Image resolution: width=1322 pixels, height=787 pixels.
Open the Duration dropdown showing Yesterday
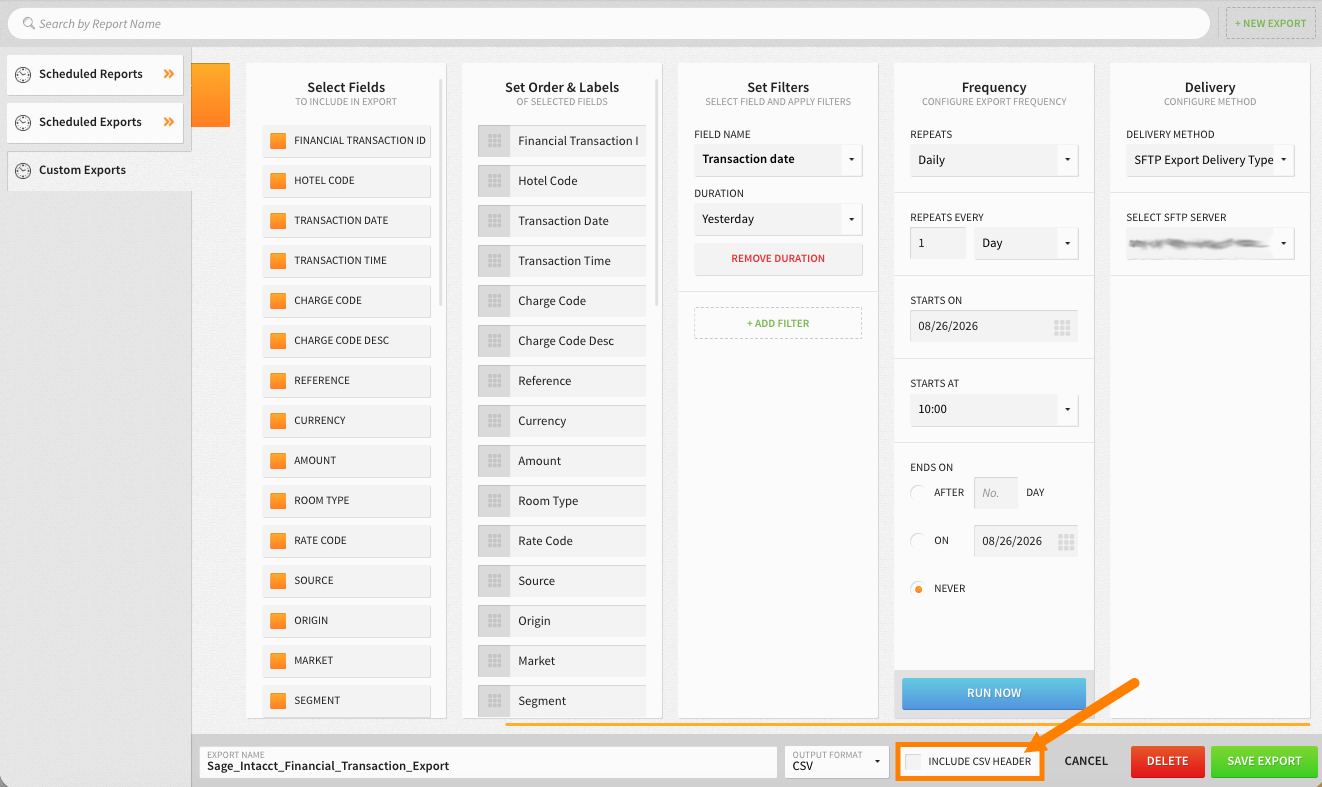(778, 219)
